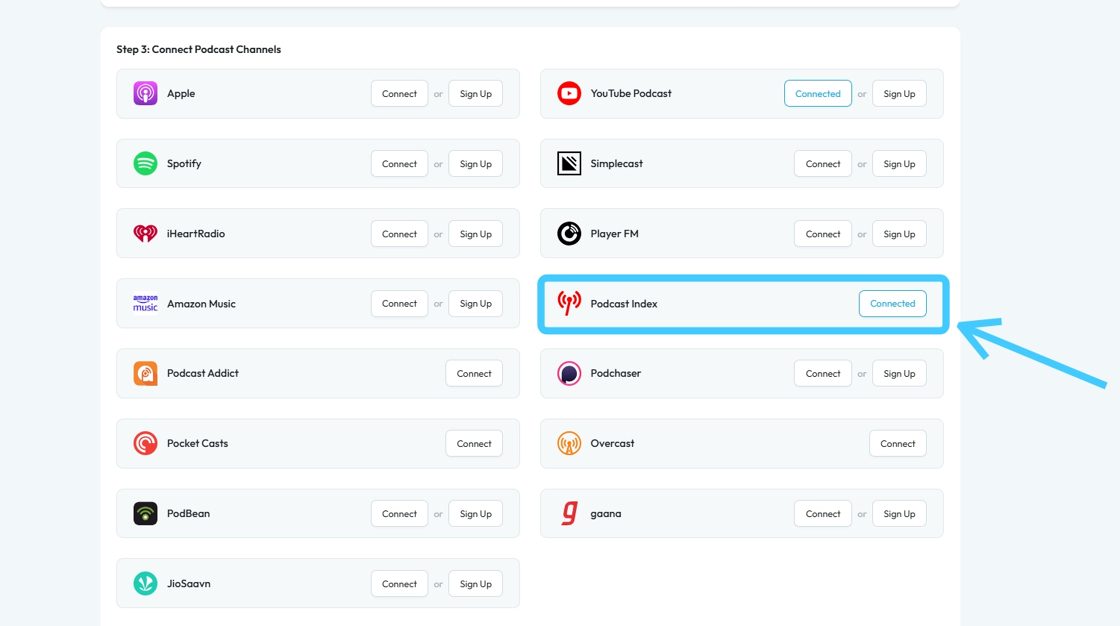Click the Apple Podcasts icon

(145, 94)
